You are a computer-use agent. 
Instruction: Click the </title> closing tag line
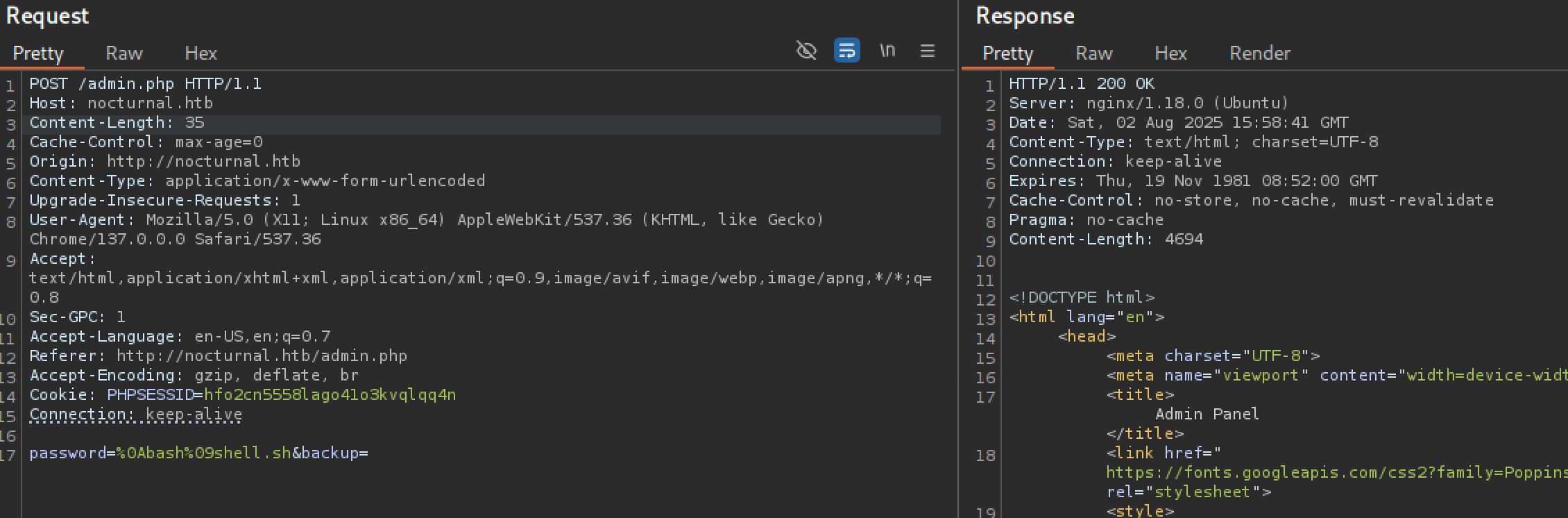point(1145,434)
